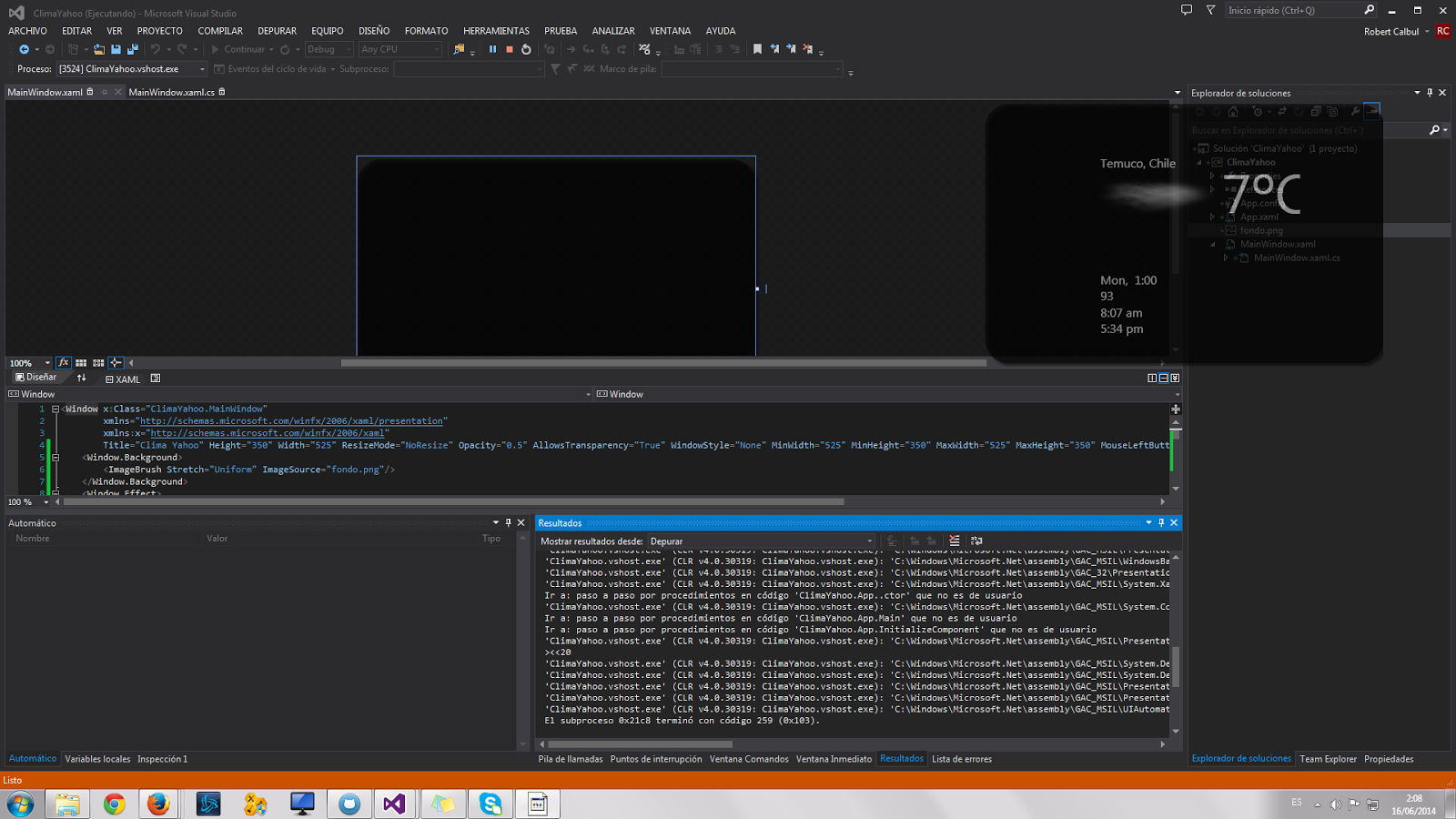Switch to the Lista de errores tab
The width and height of the screenshot is (1456, 819).
click(x=962, y=759)
